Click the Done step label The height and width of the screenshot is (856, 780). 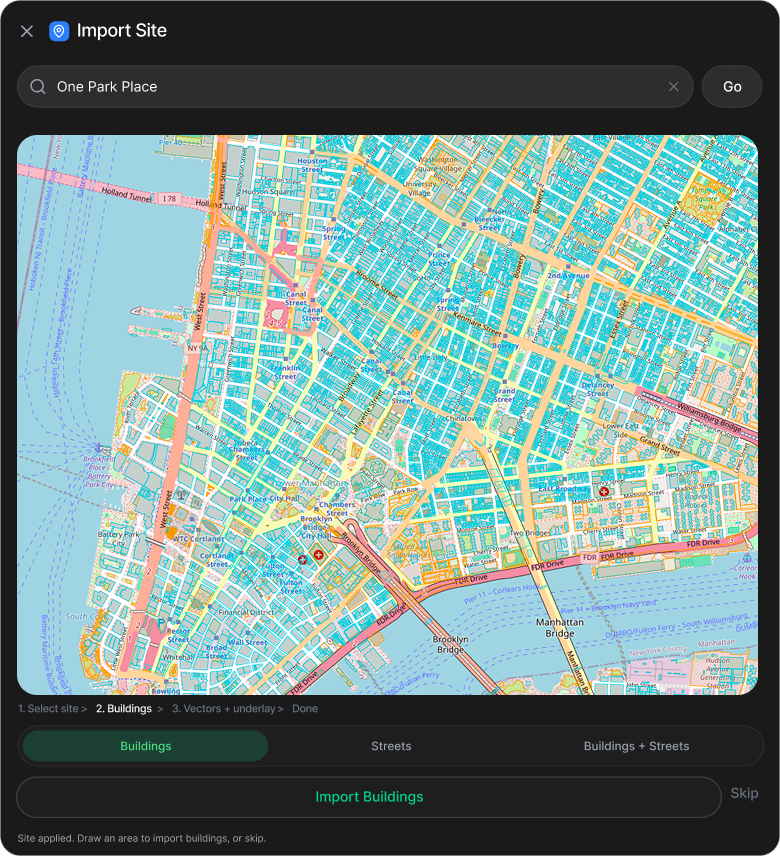pyautogui.click(x=305, y=709)
